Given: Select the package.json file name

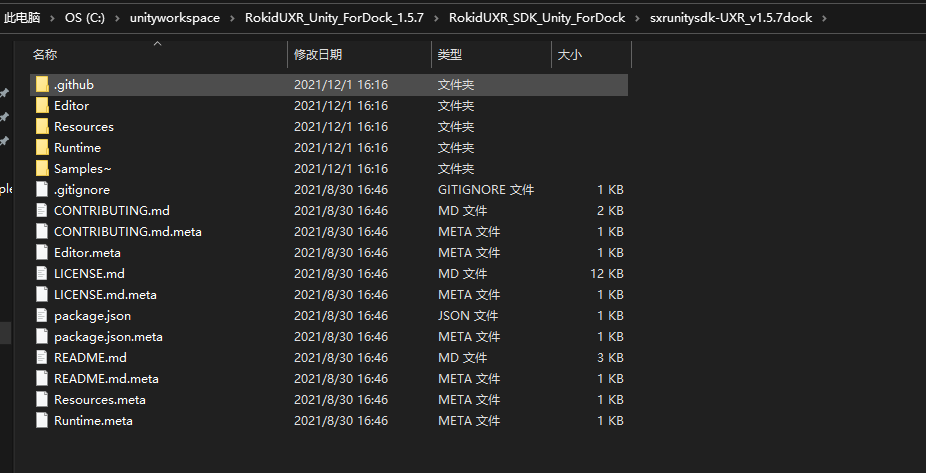Looking at the screenshot, I should tap(92, 315).
